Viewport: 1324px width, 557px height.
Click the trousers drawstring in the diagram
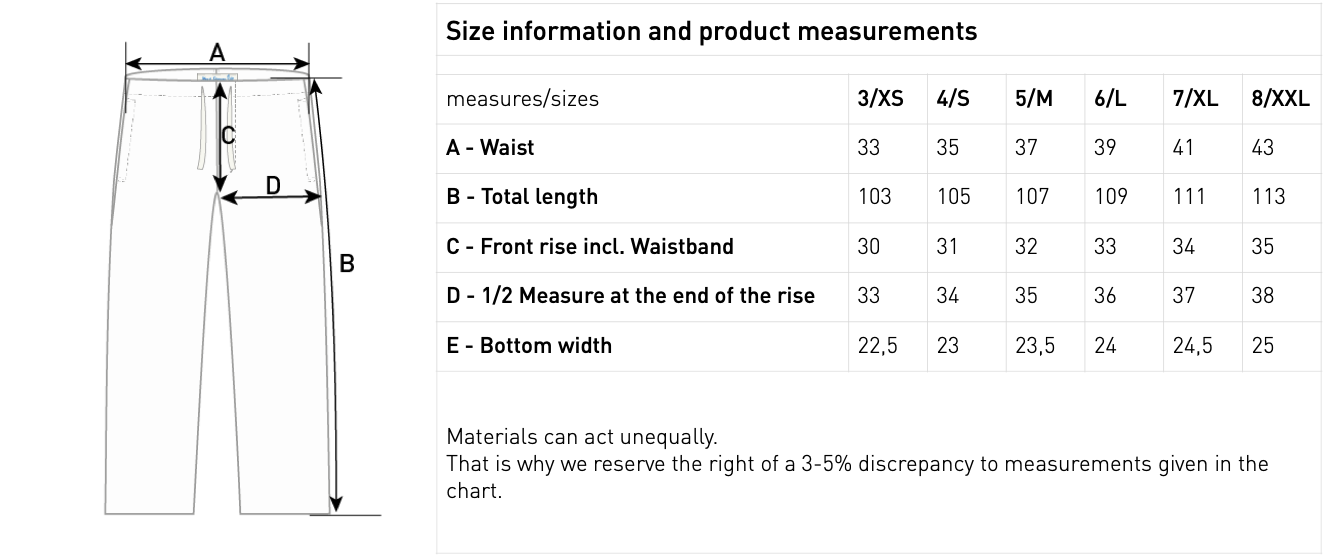pyautogui.click(x=204, y=130)
